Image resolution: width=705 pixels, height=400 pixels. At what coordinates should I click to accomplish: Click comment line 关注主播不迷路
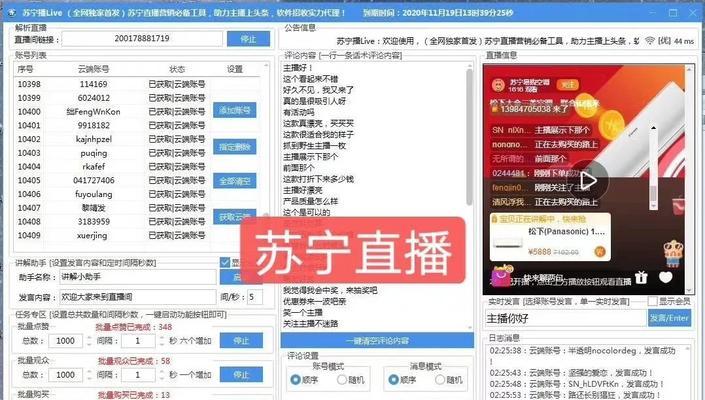click(x=310, y=324)
